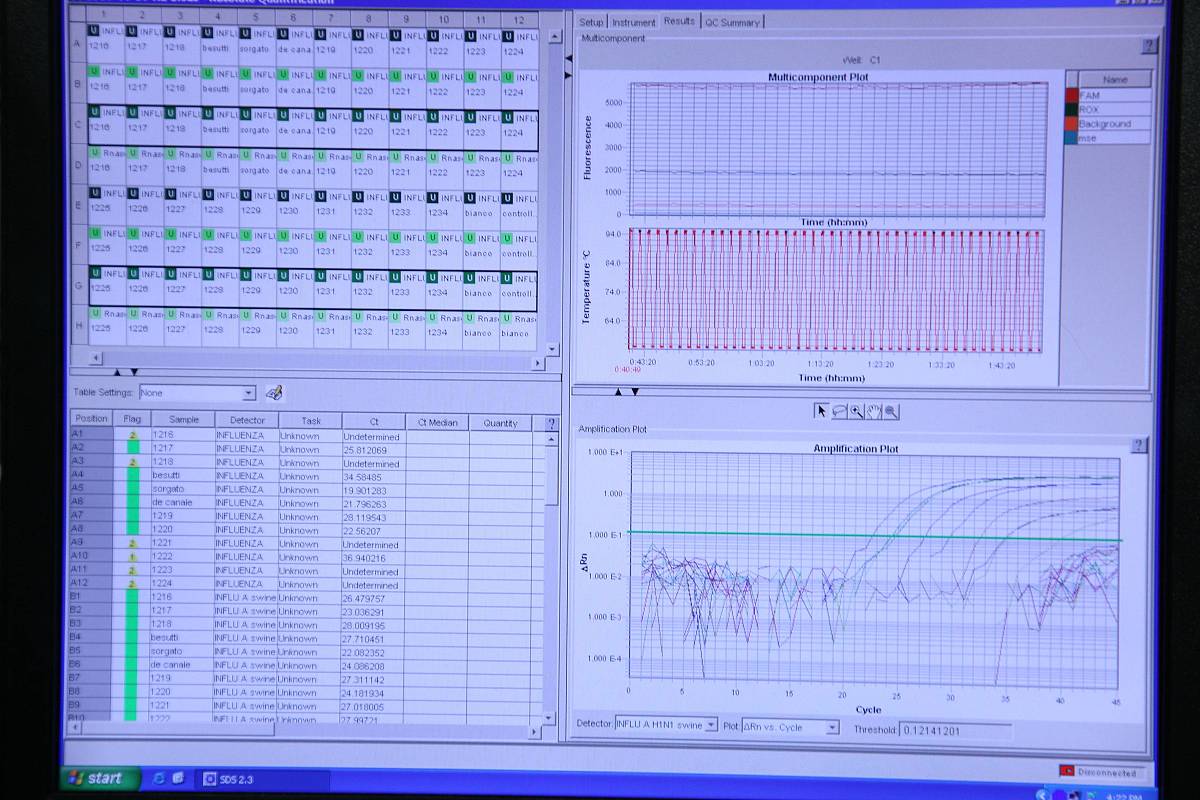Activate the zoom-in magnifier tool
The width and height of the screenshot is (1200, 800).
(x=857, y=411)
